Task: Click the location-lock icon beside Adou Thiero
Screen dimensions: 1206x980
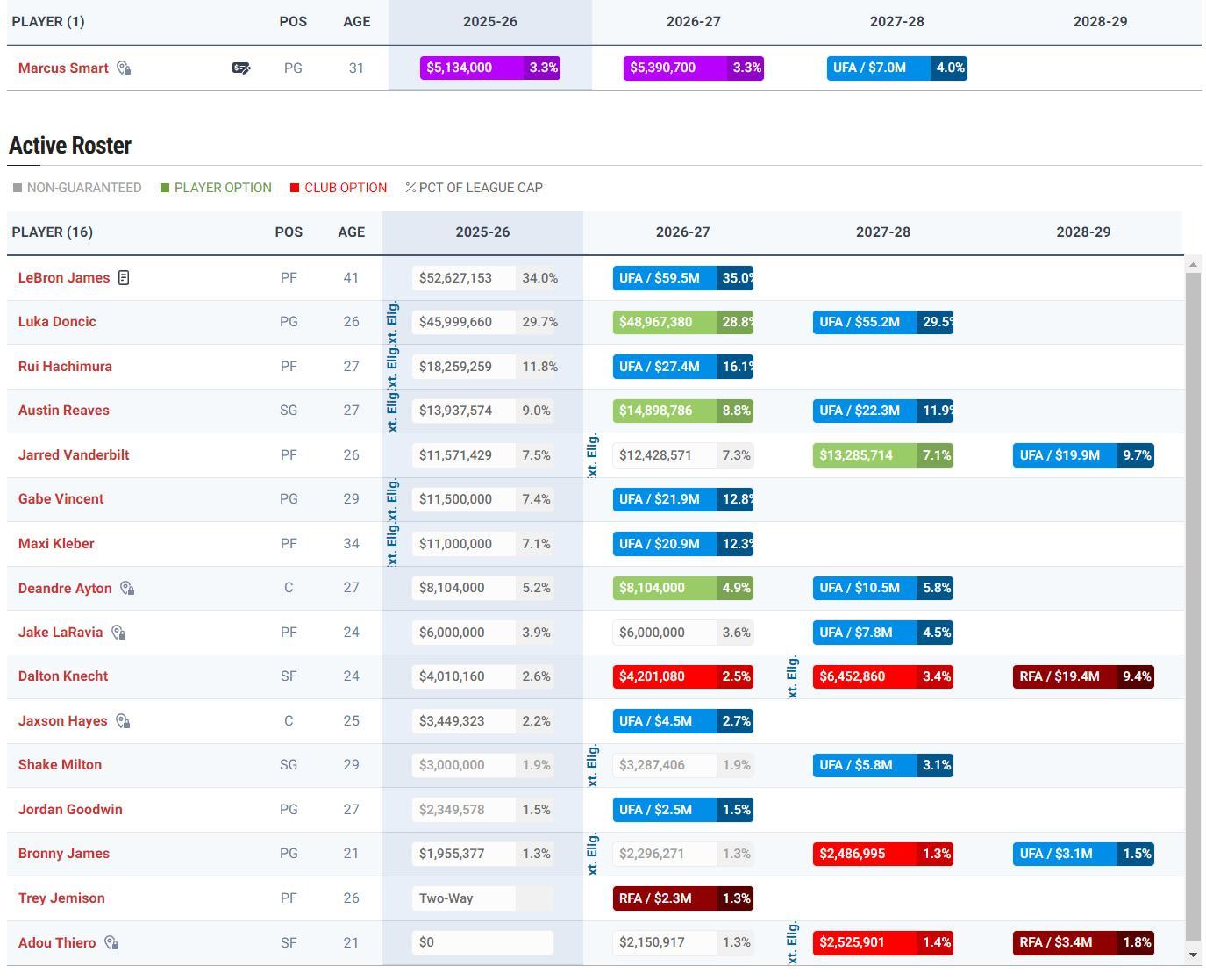Action: click(111, 943)
